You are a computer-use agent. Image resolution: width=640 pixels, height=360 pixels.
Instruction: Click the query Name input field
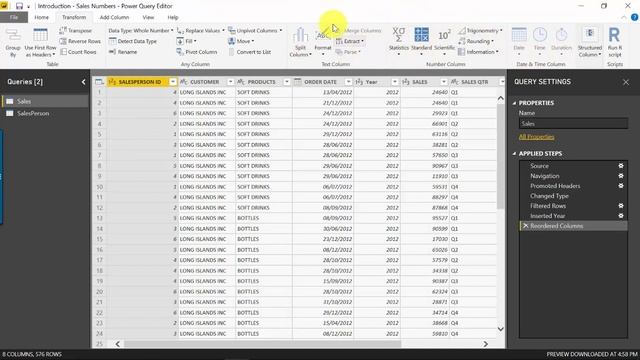(573, 124)
